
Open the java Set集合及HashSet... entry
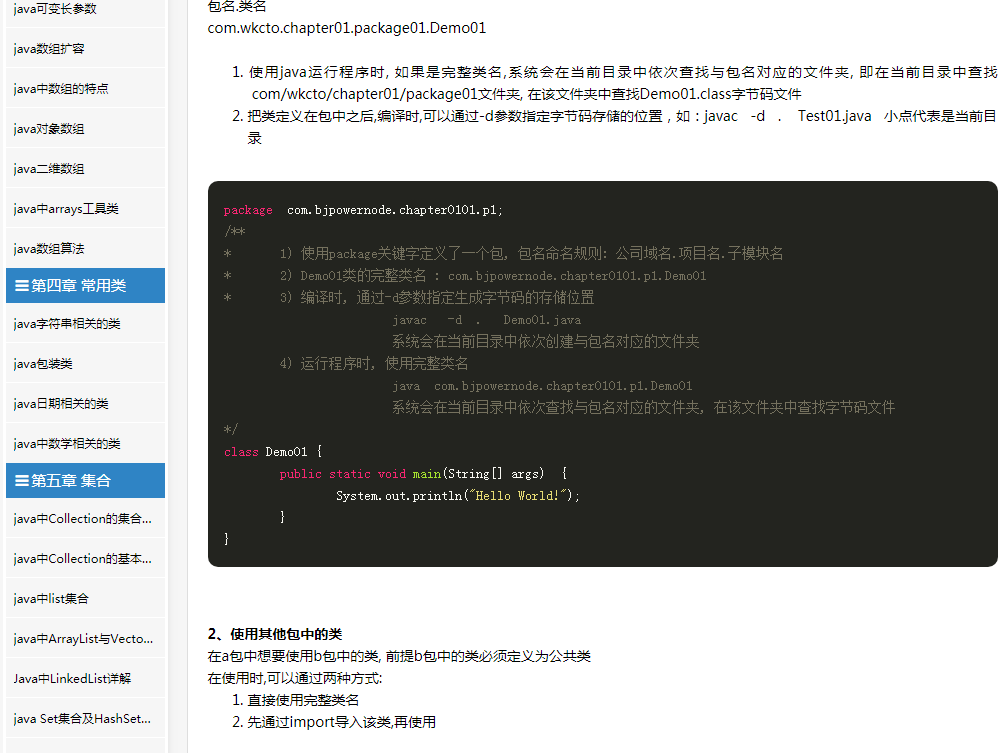83,718
